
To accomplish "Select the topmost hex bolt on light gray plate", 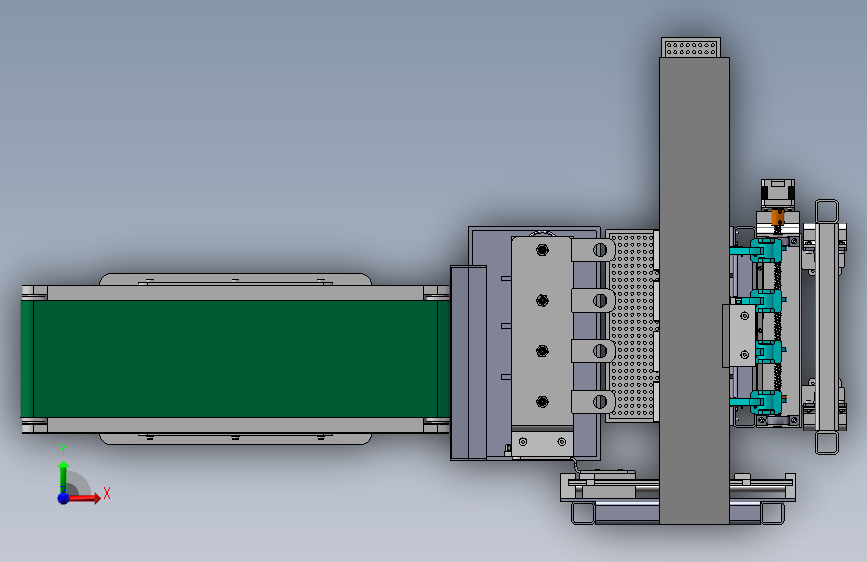I will (542, 250).
